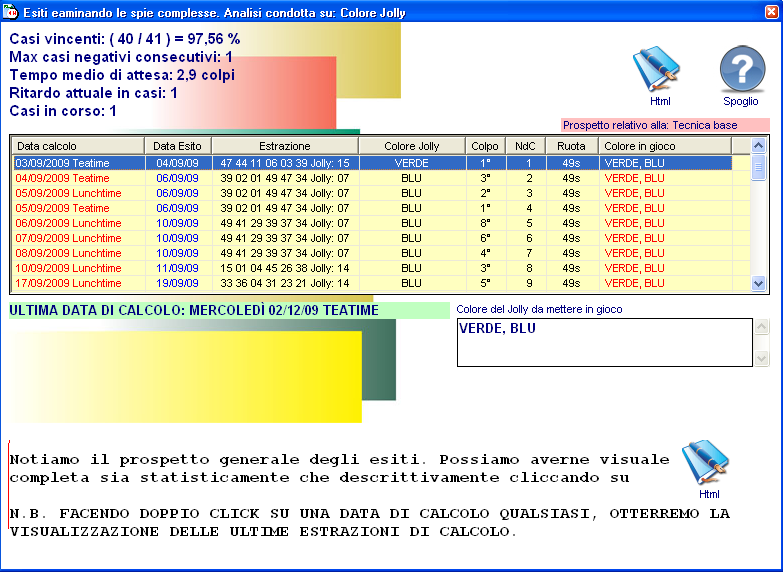Click extraction 33 36 04 31 23 21 Jolly: 14
The height and width of the screenshot is (572, 783).
(285, 283)
